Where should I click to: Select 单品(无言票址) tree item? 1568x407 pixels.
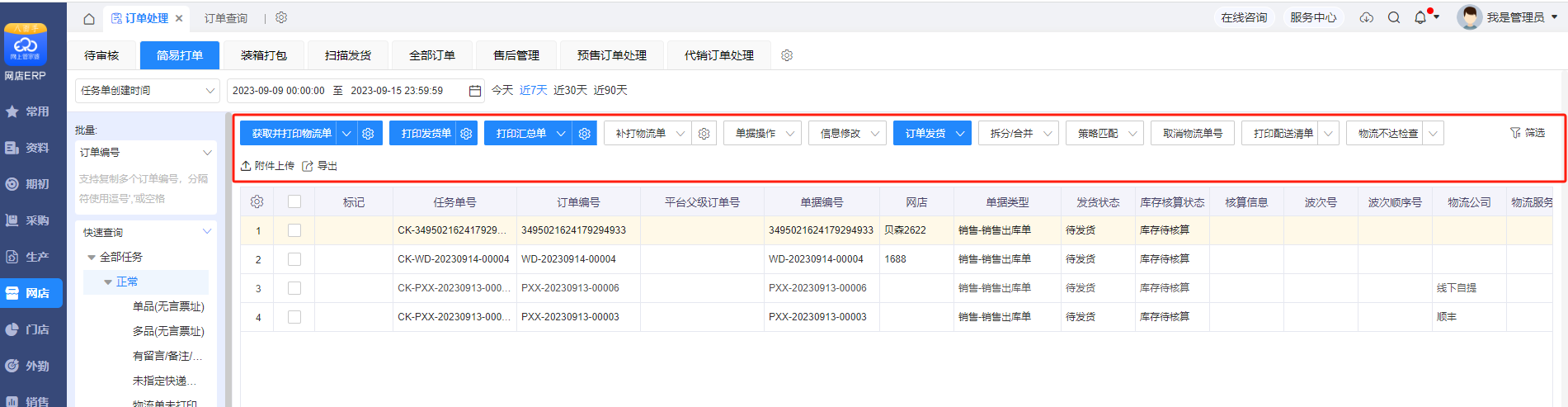pyautogui.click(x=168, y=306)
